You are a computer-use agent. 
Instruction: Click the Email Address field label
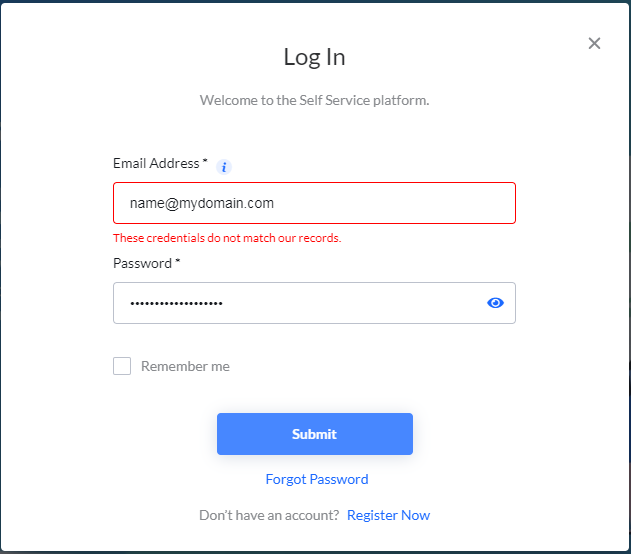pyautogui.click(x=156, y=163)
